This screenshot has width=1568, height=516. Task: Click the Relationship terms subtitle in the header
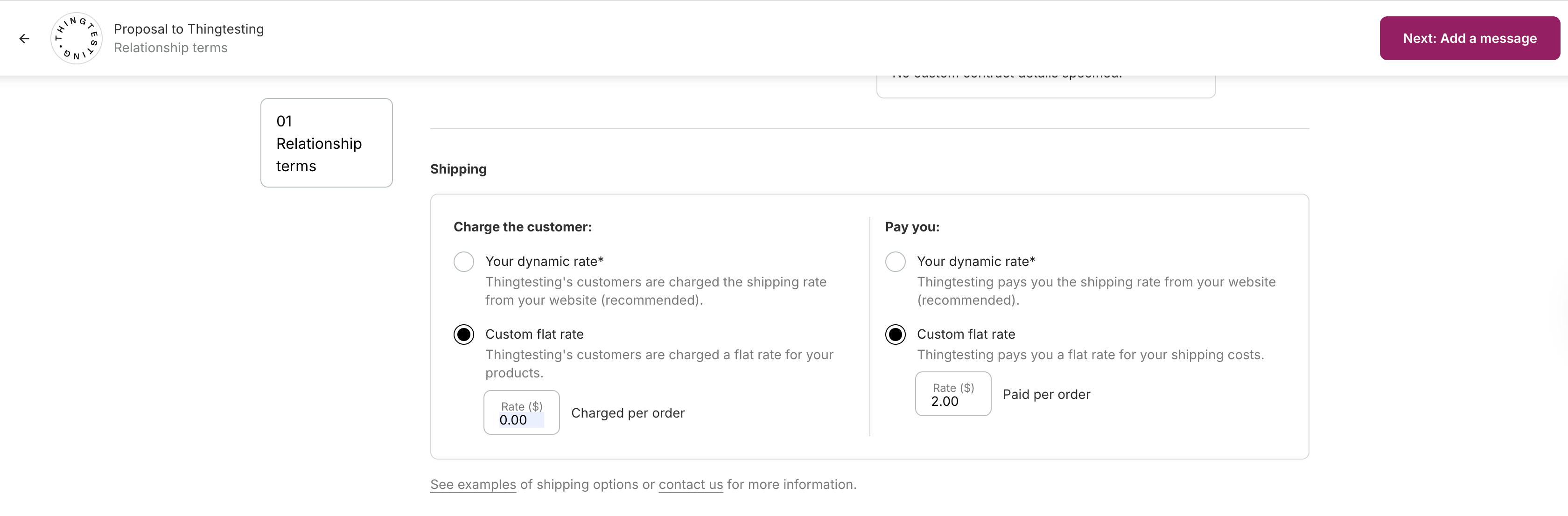(170, 48)
